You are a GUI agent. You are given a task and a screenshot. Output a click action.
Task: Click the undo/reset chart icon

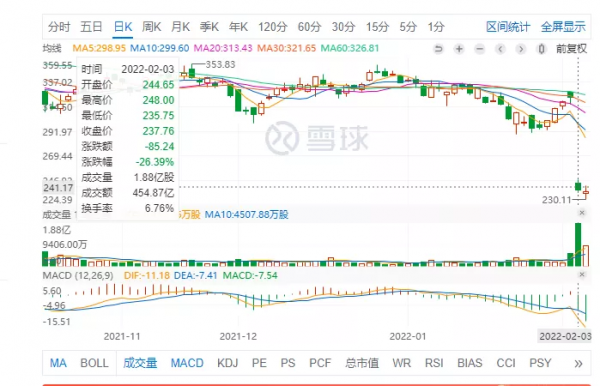439,49
